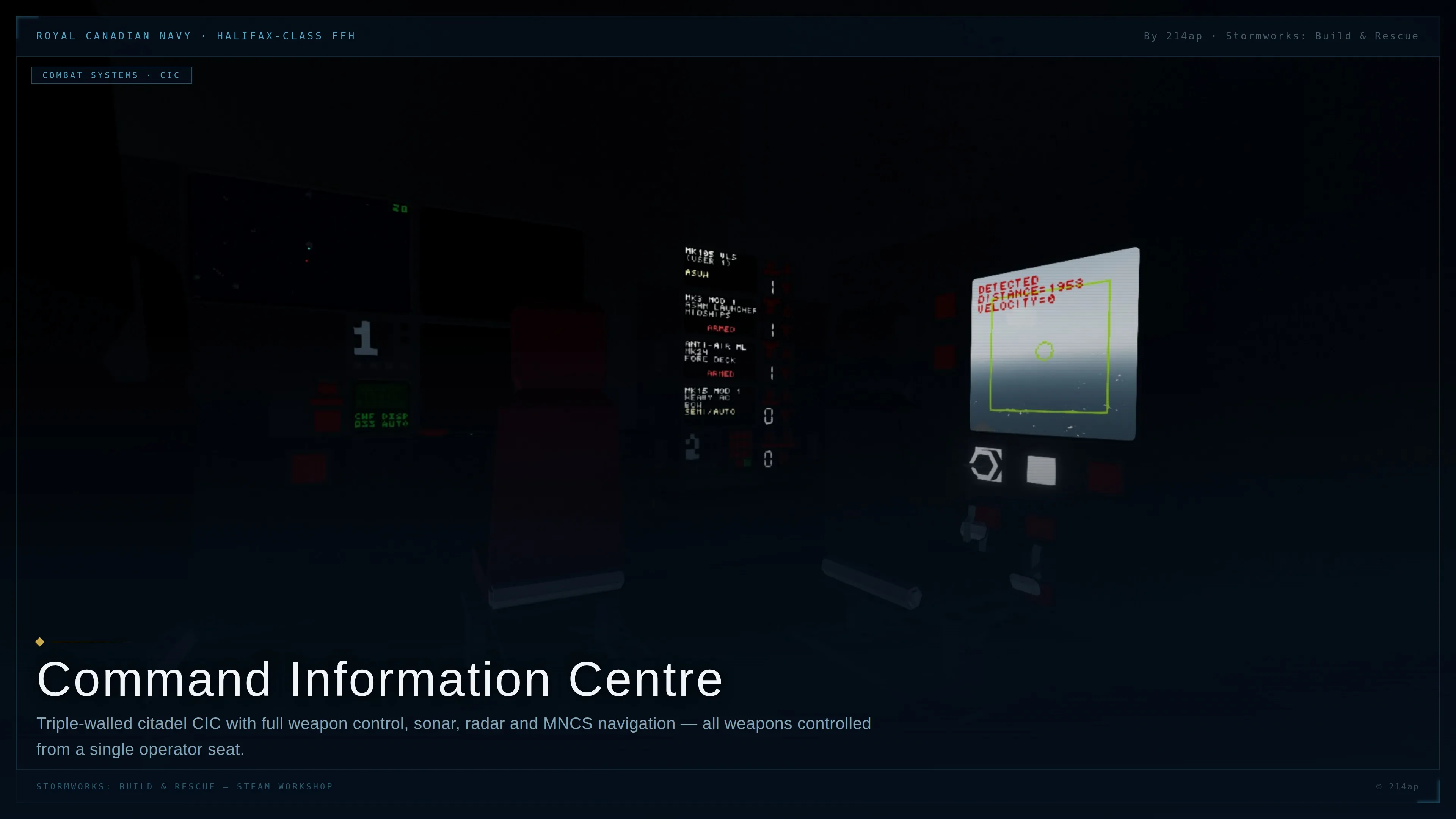Toggle the SEMI/AUTO mode of MK15 MOD 1
The width and height of the screenshot is (1456, 819).
tap(710, 412)
